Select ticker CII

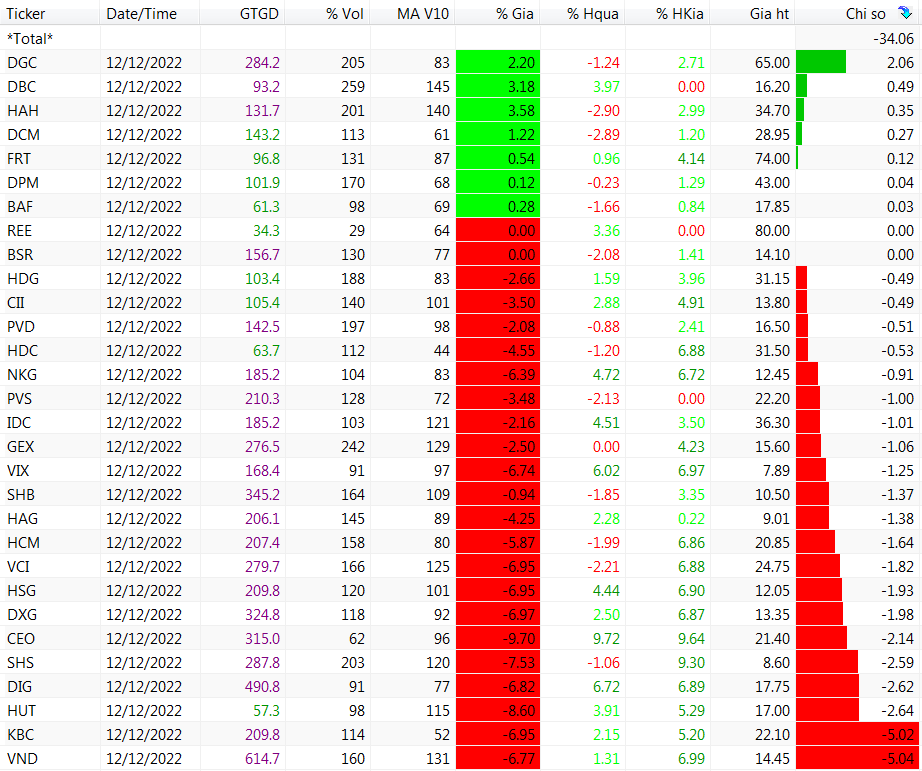click(x=15, y=303)
